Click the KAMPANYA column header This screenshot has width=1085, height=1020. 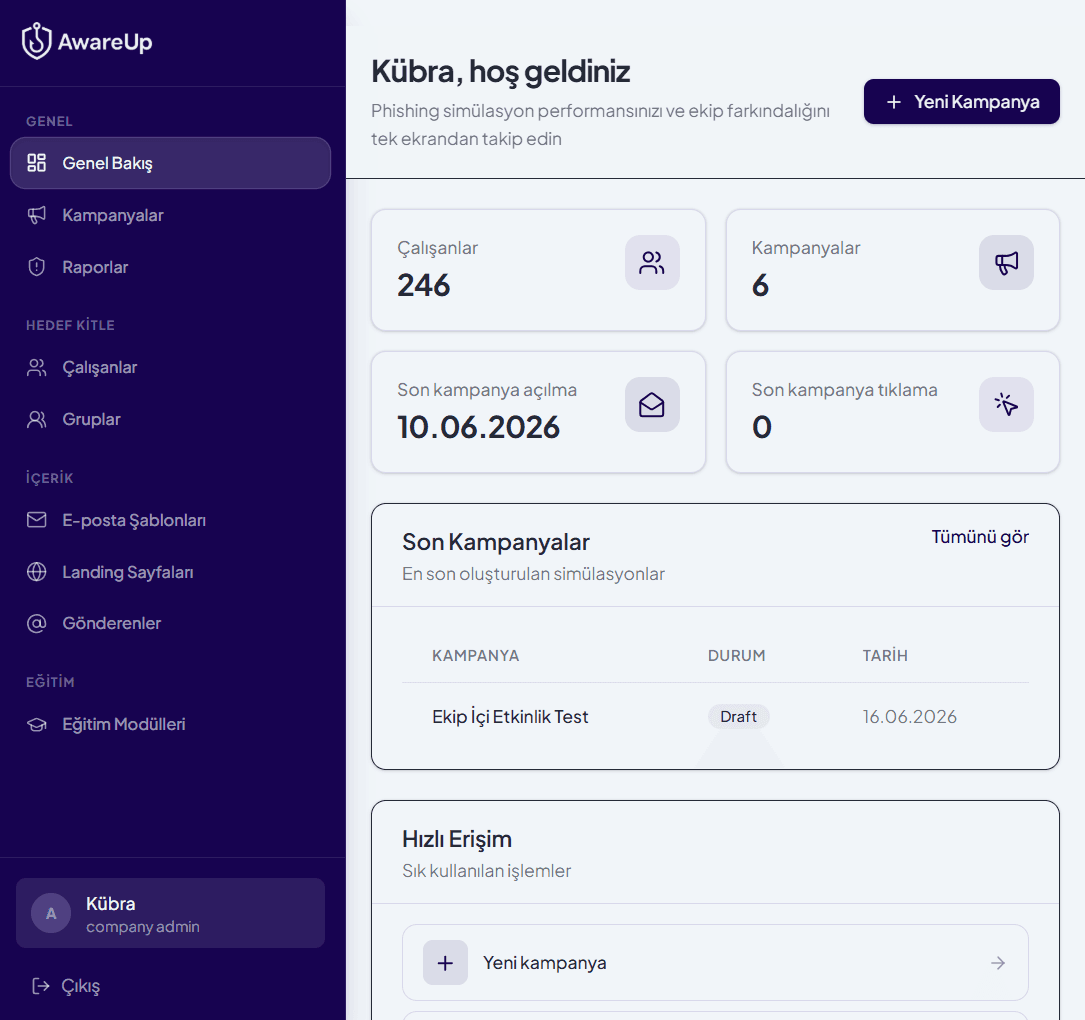tap(475, 655)
